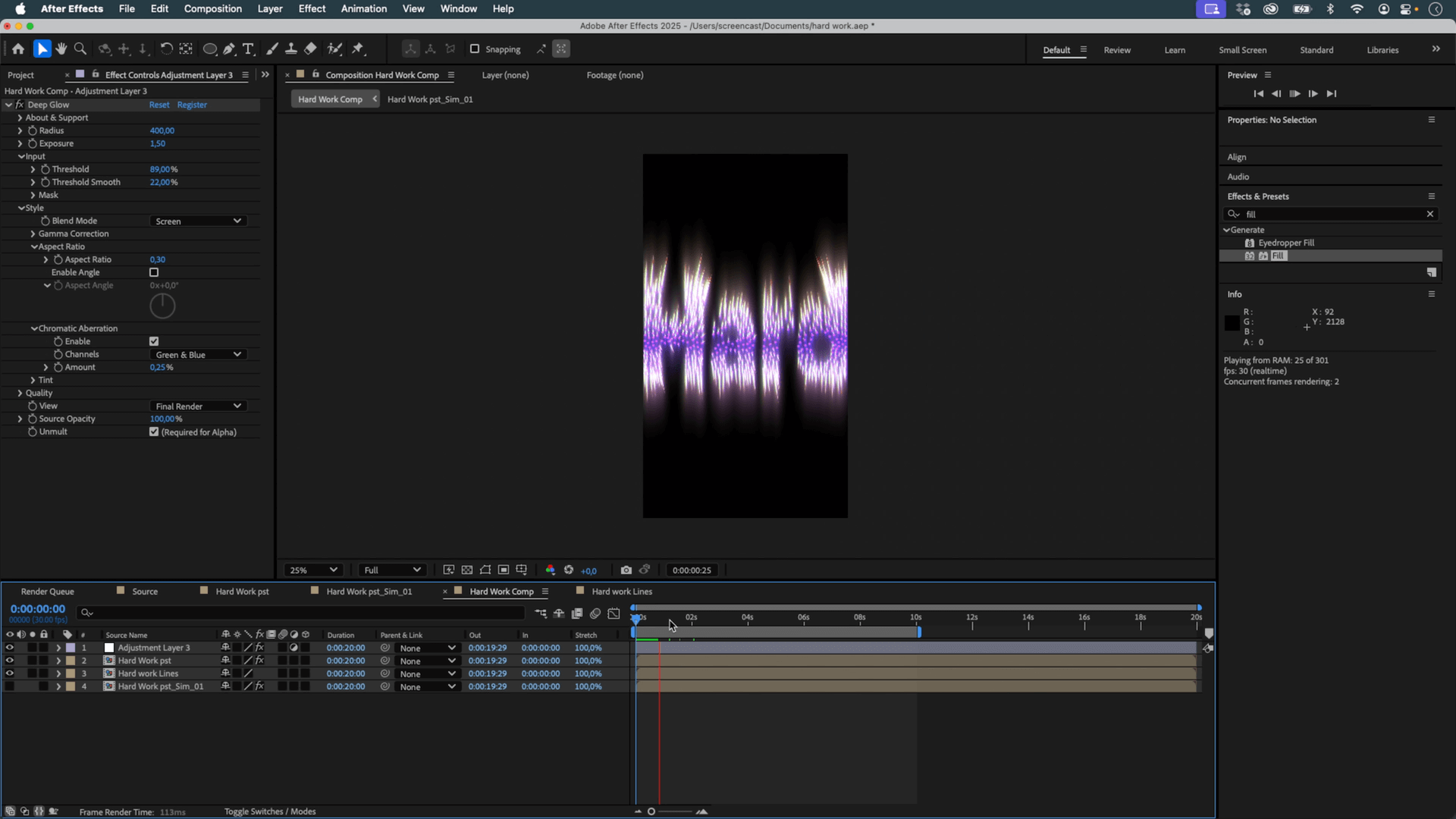Viewport: 1456px width, 819px height.
Task: Expand the Gamma Correction section
Action: [33, 234]
